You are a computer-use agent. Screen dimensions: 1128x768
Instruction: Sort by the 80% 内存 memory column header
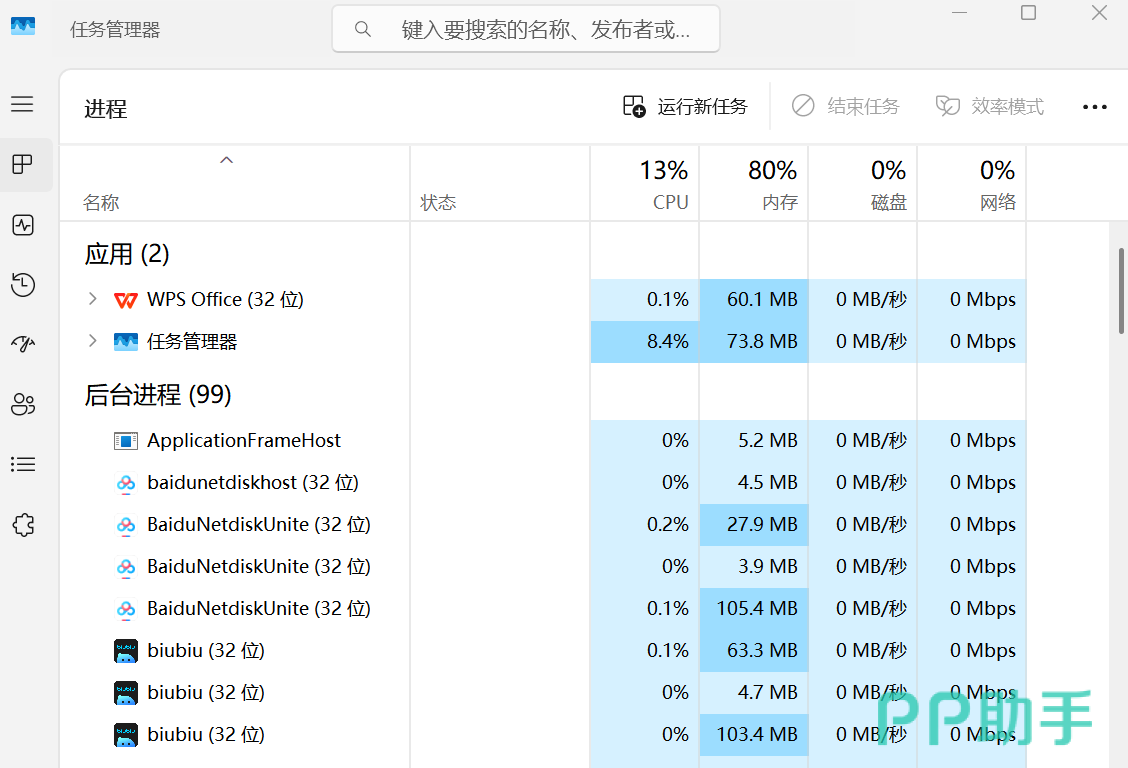753,184
